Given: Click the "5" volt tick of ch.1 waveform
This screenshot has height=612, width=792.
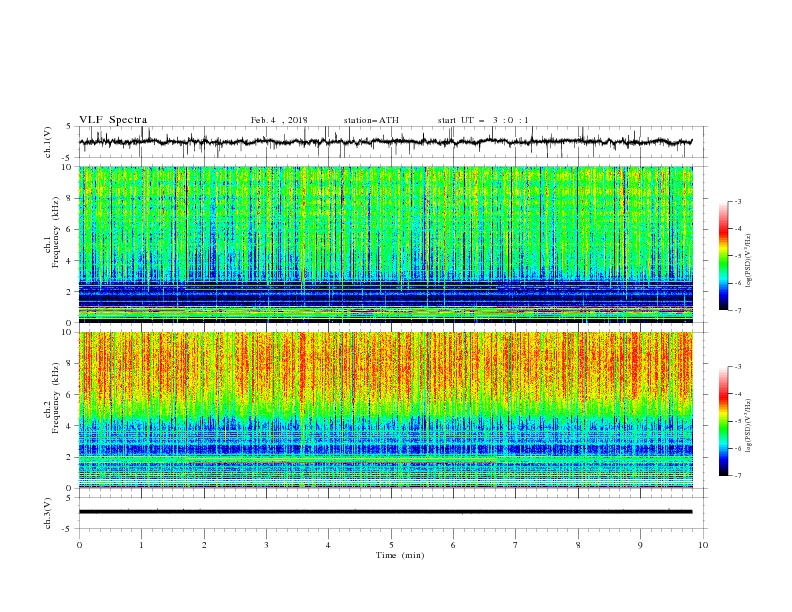Looking at the screenshot, I should pyautogui.click(x=70, y=127).
